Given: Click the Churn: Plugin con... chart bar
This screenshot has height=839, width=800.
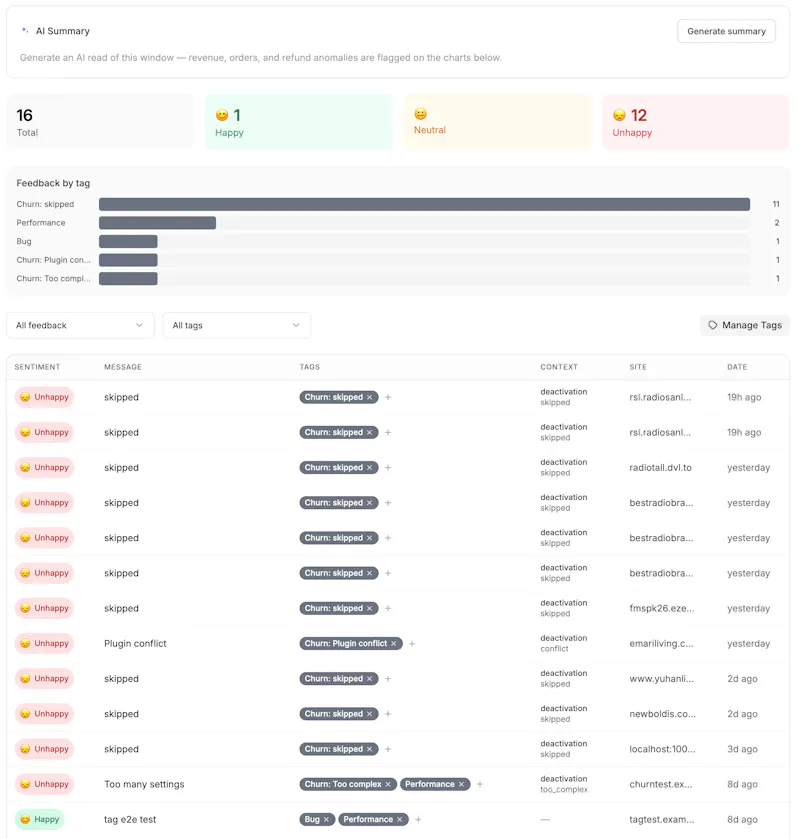Looking at the screenshot, I should click(x=128, y=260).
